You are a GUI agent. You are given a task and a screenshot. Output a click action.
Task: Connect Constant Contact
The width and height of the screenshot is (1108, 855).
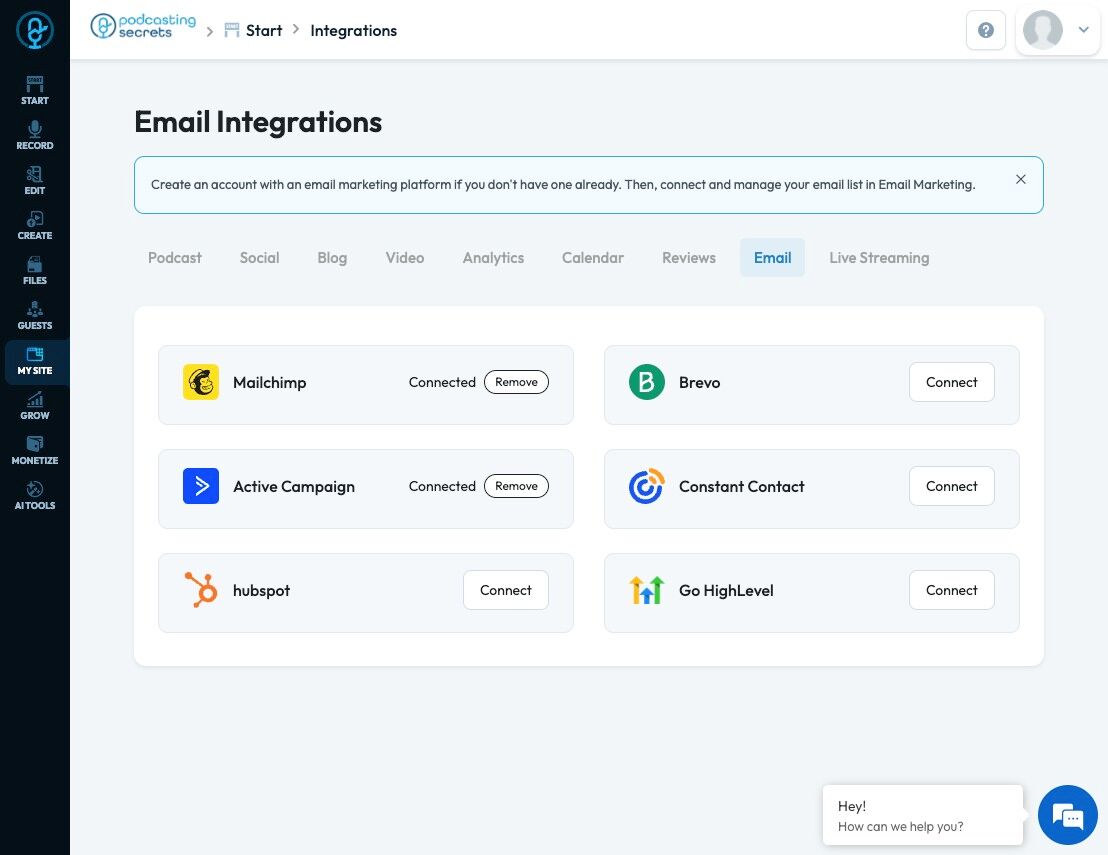click(x=952, y=486)
